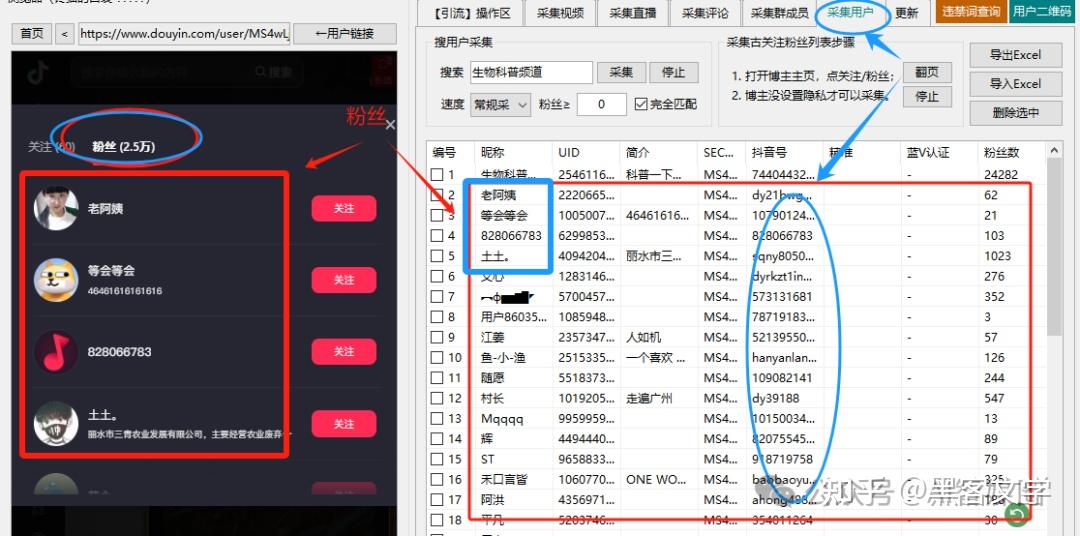Click the back arrow button
The width and height of the screenshot is (1080, 536).
(64, 34)
